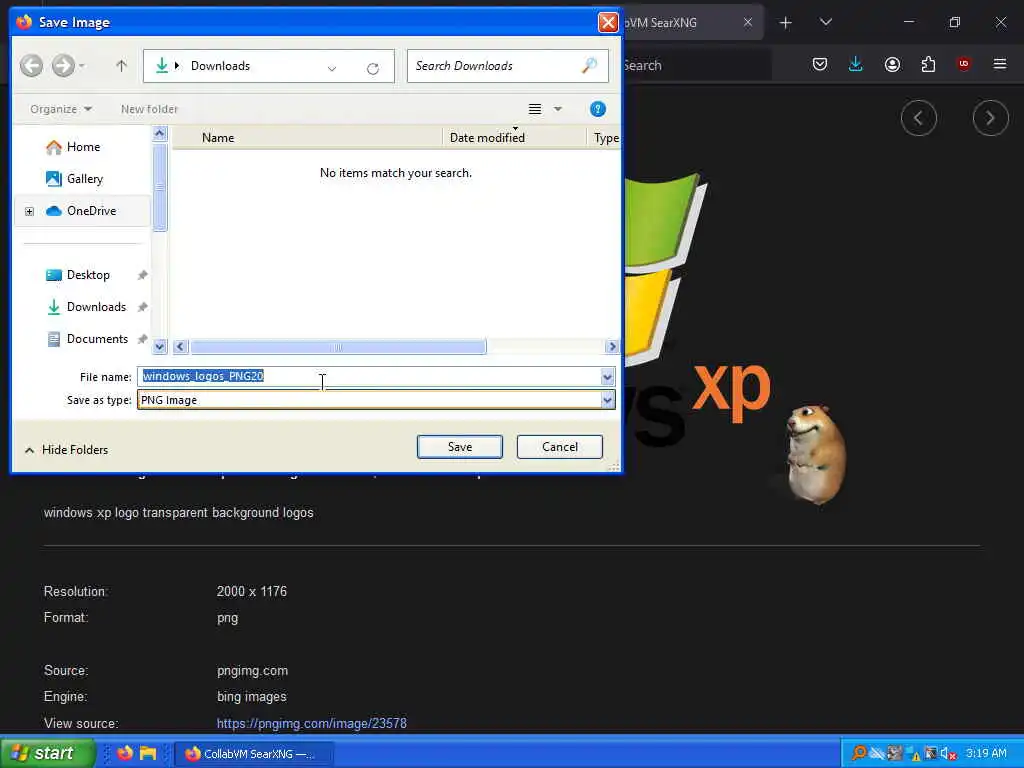Go forward in the Save Image dialog
The width and height of the screenshot is (1024, 768).
coord(63,65)
